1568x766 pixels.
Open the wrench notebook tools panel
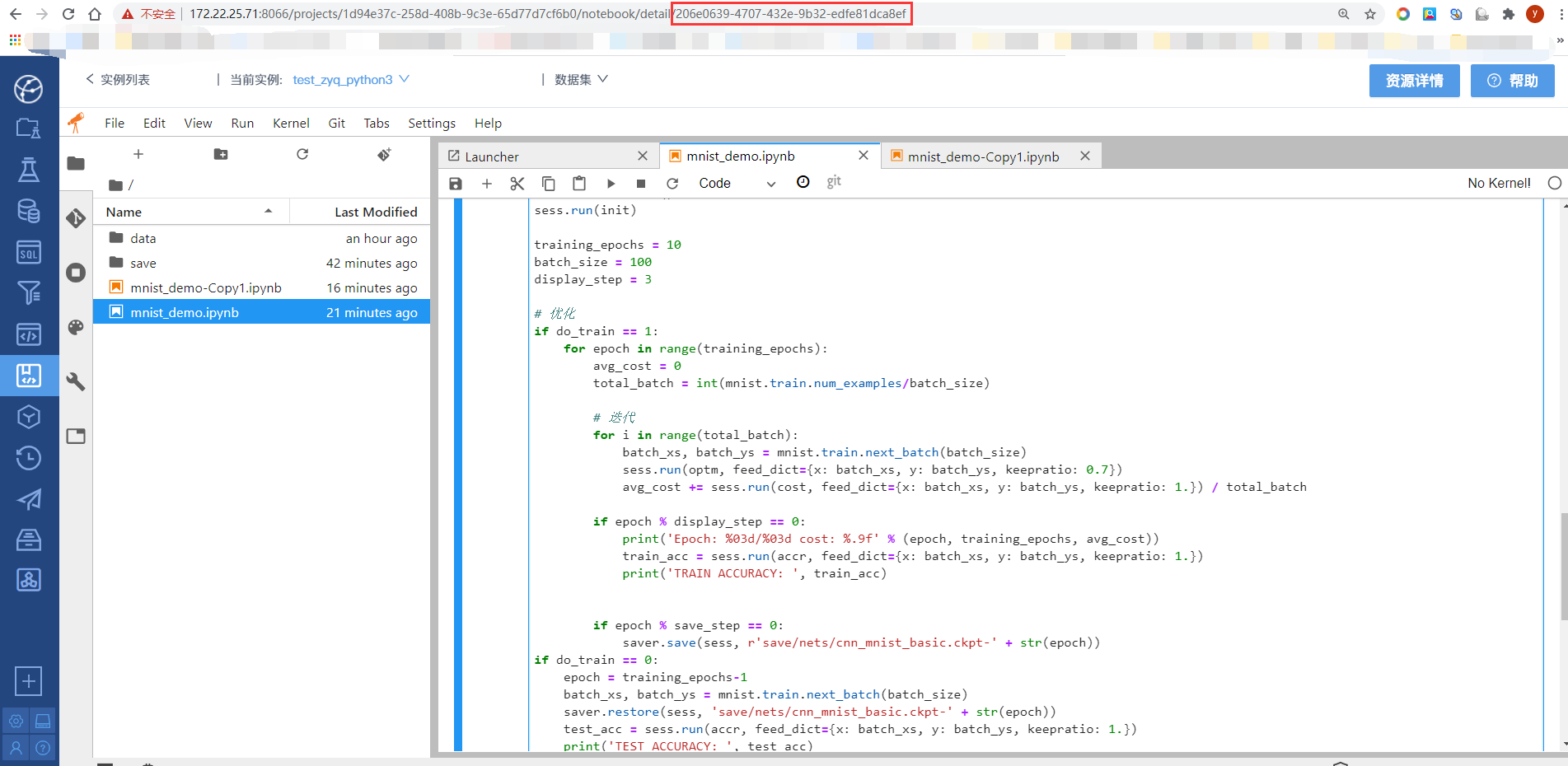tap(76, 381)
